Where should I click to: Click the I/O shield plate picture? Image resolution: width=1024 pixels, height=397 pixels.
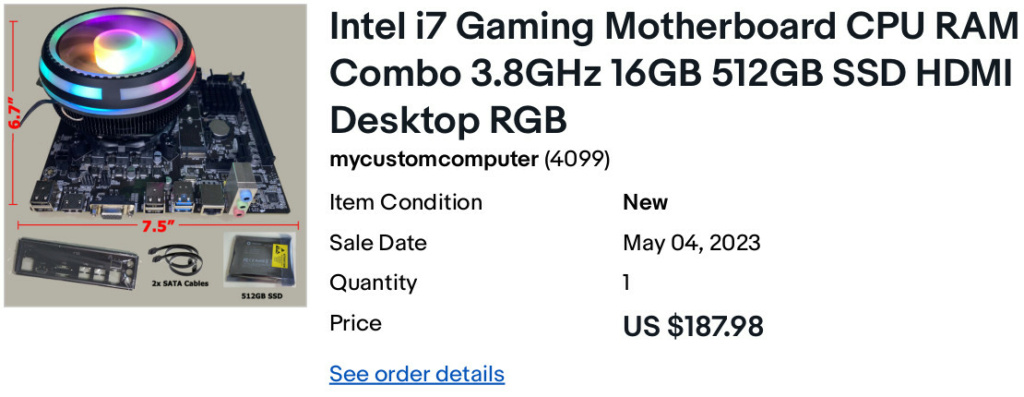click(x=77, y=264)
